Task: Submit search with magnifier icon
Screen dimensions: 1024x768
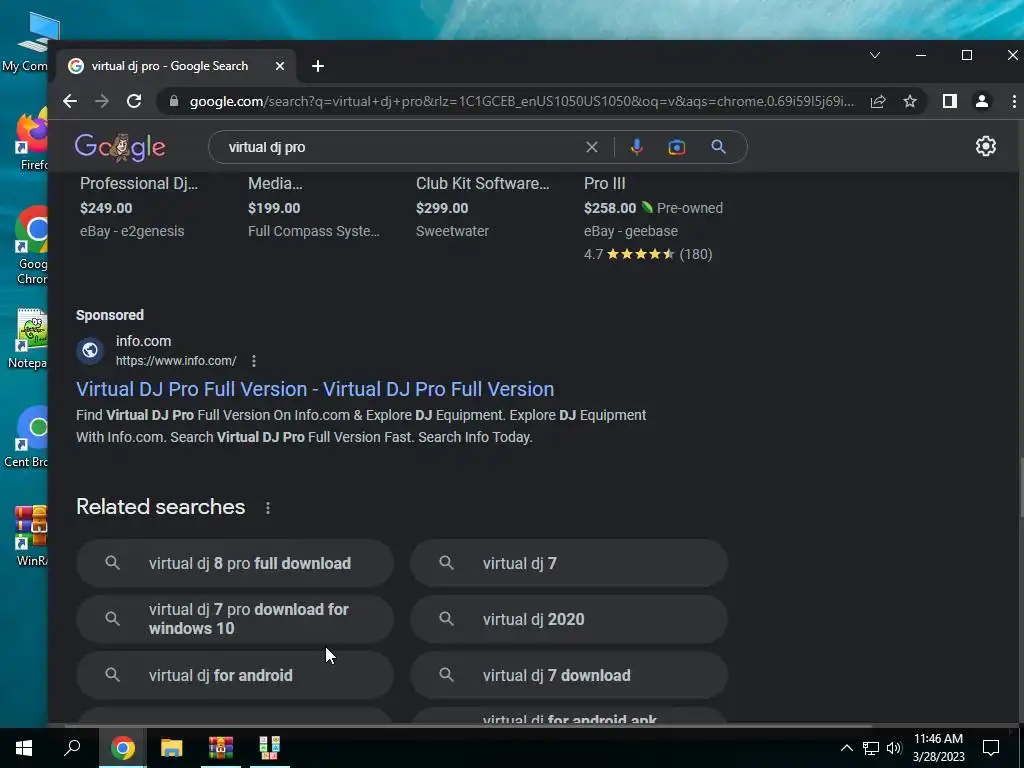Action: [718, 147]
